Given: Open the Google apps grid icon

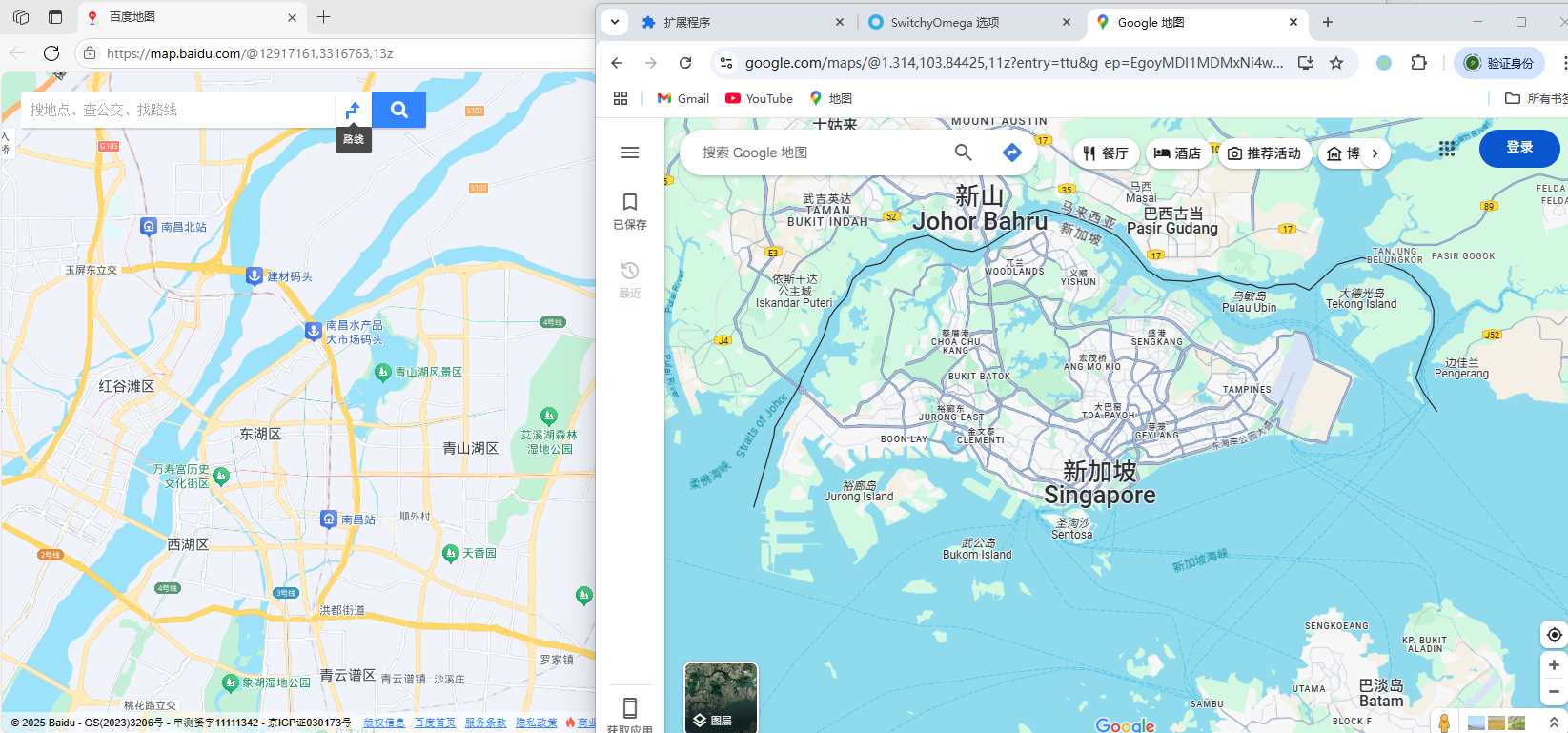Looking at the screenshot, I should point(1447,148).
